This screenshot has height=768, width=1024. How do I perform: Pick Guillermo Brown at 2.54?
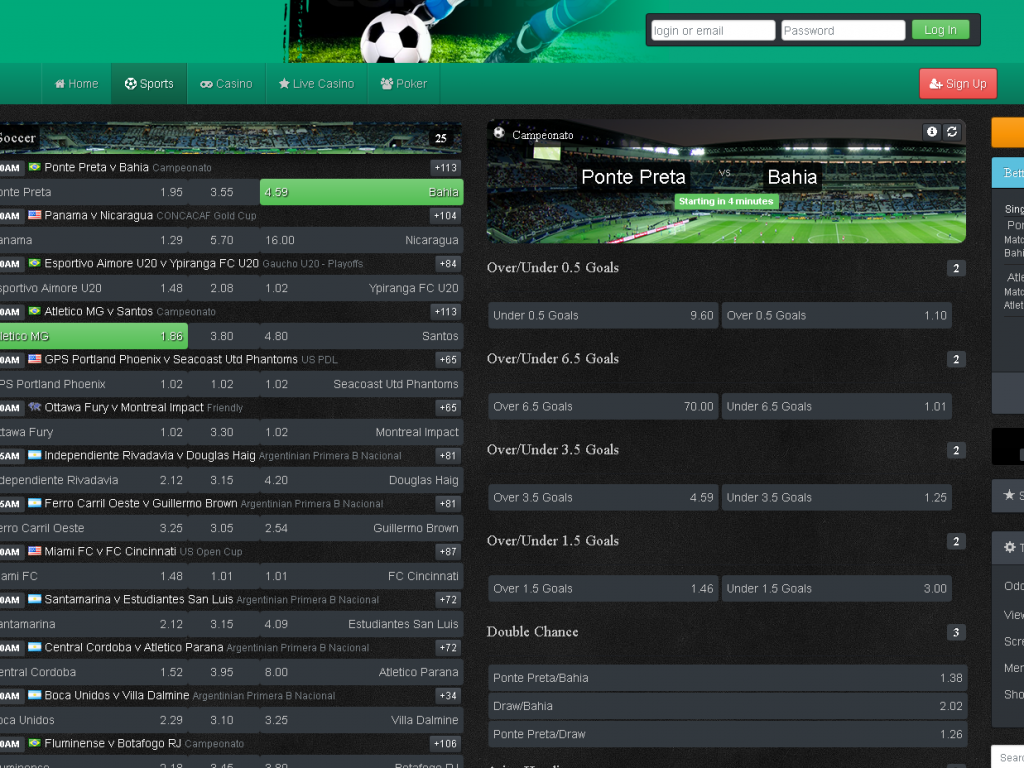(361, 528)
